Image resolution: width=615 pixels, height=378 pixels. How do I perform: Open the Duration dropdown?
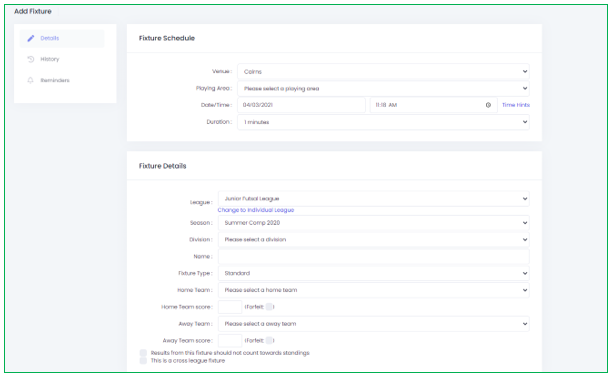[383, 122]
